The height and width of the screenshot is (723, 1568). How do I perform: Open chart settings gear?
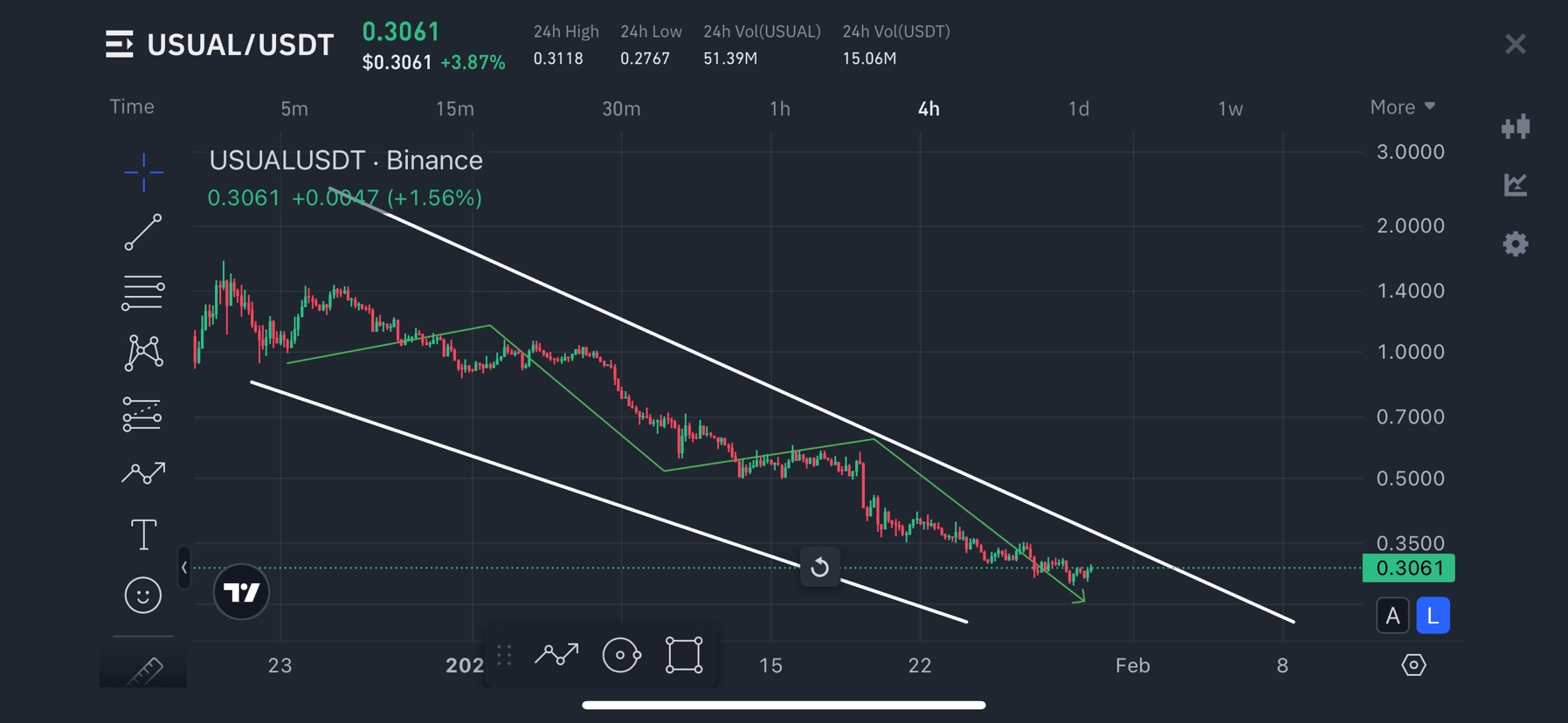point(1516,244)
